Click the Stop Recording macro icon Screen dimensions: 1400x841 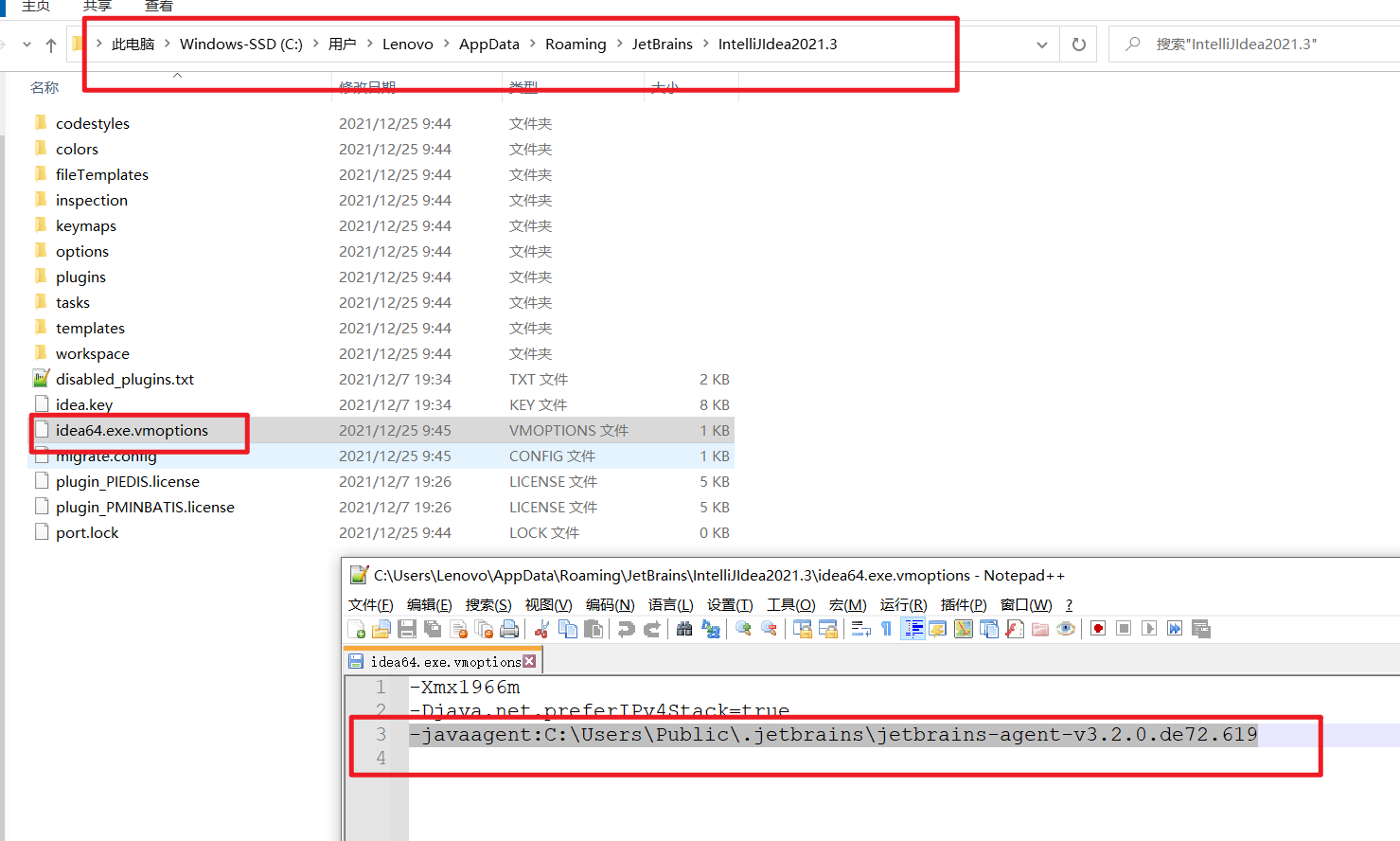point(1124,629)
